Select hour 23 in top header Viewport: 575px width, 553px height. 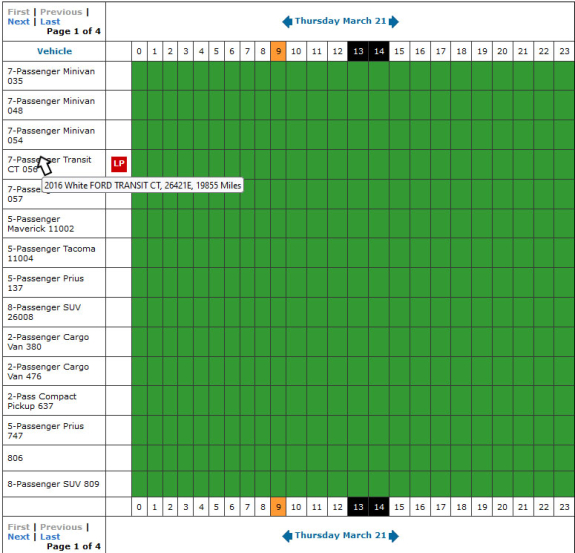564,51
